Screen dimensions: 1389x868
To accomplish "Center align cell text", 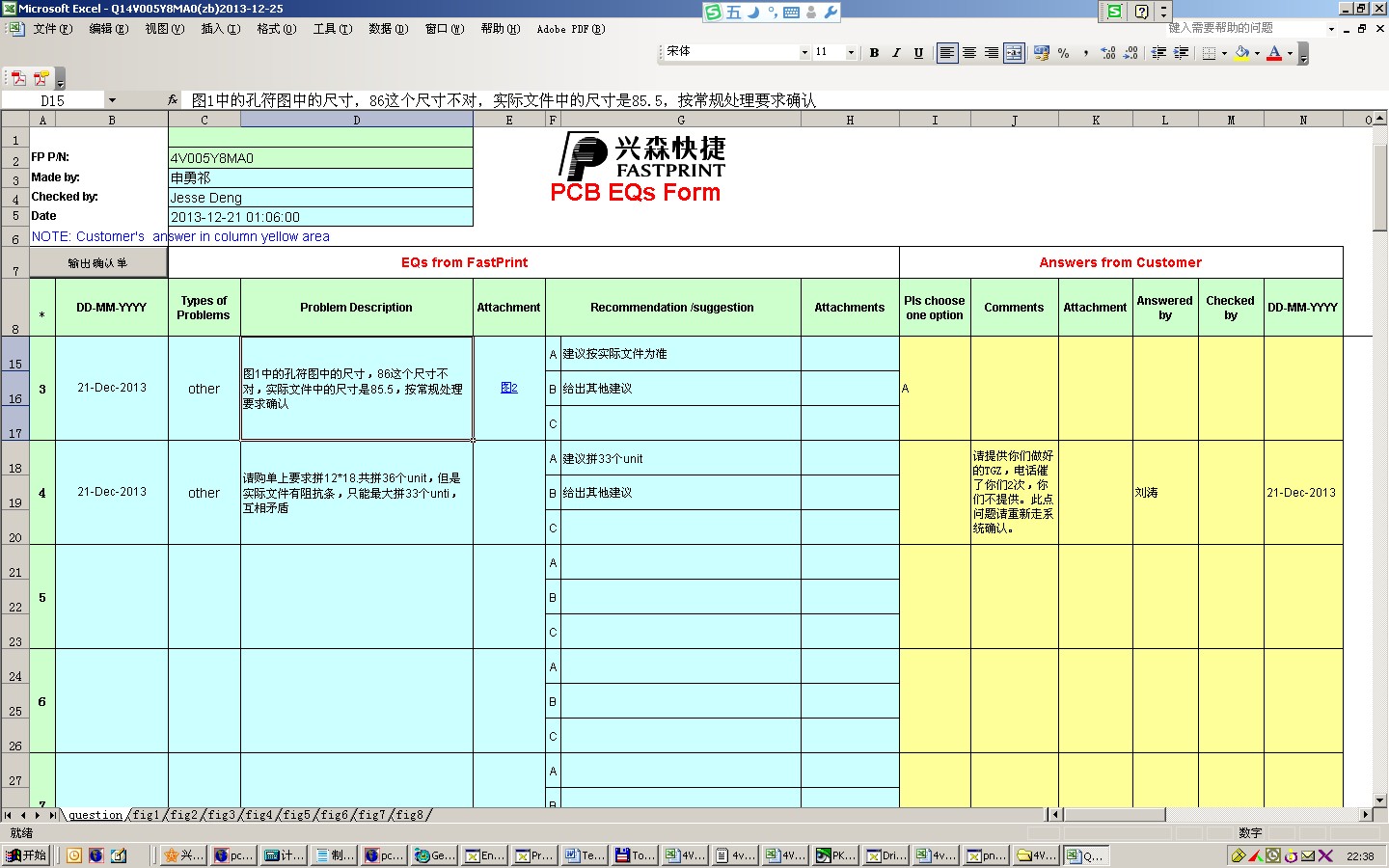I will click(x=969, y=53).
